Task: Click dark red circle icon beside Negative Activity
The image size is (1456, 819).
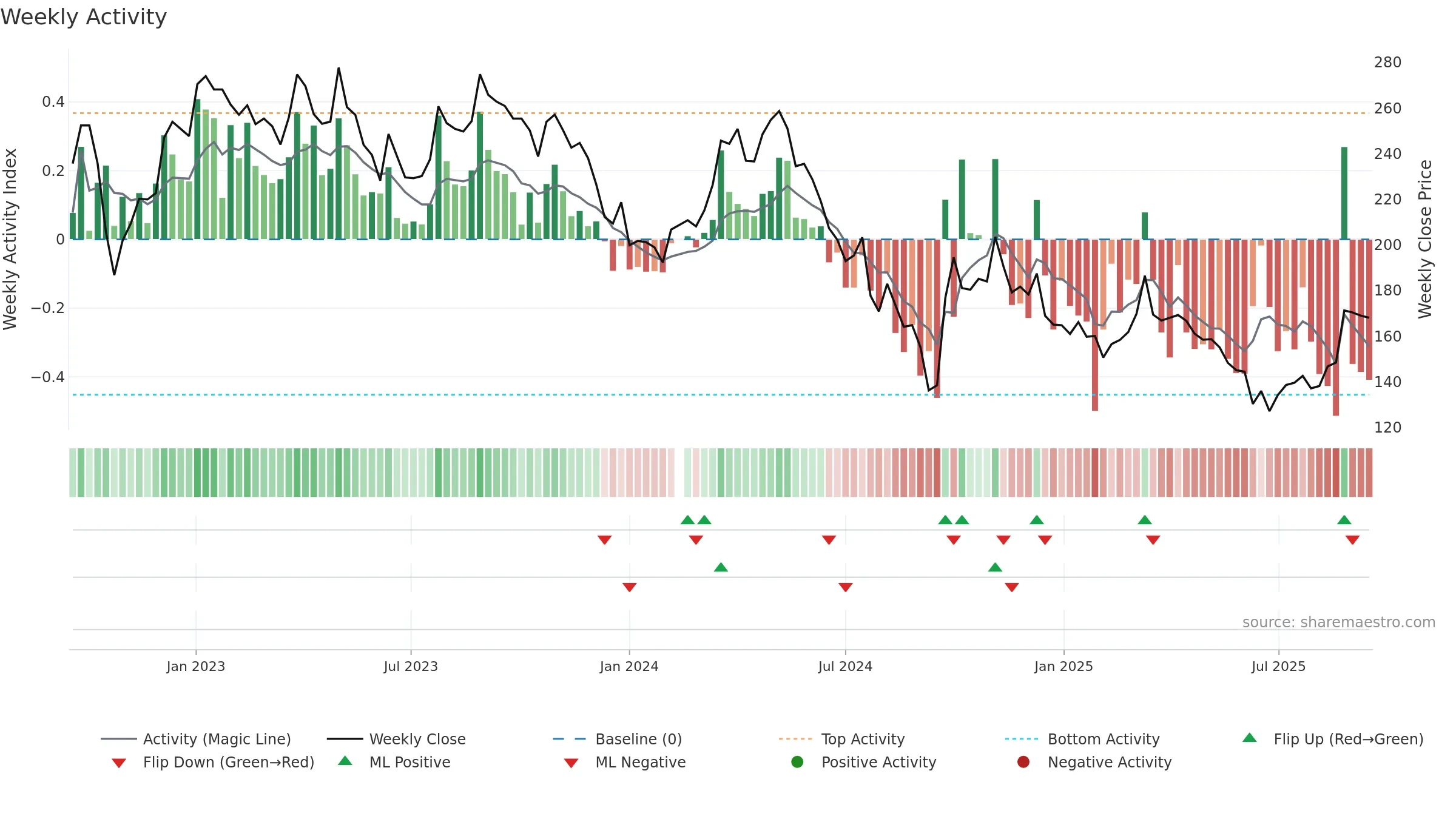Action: tap(1023, 762)
